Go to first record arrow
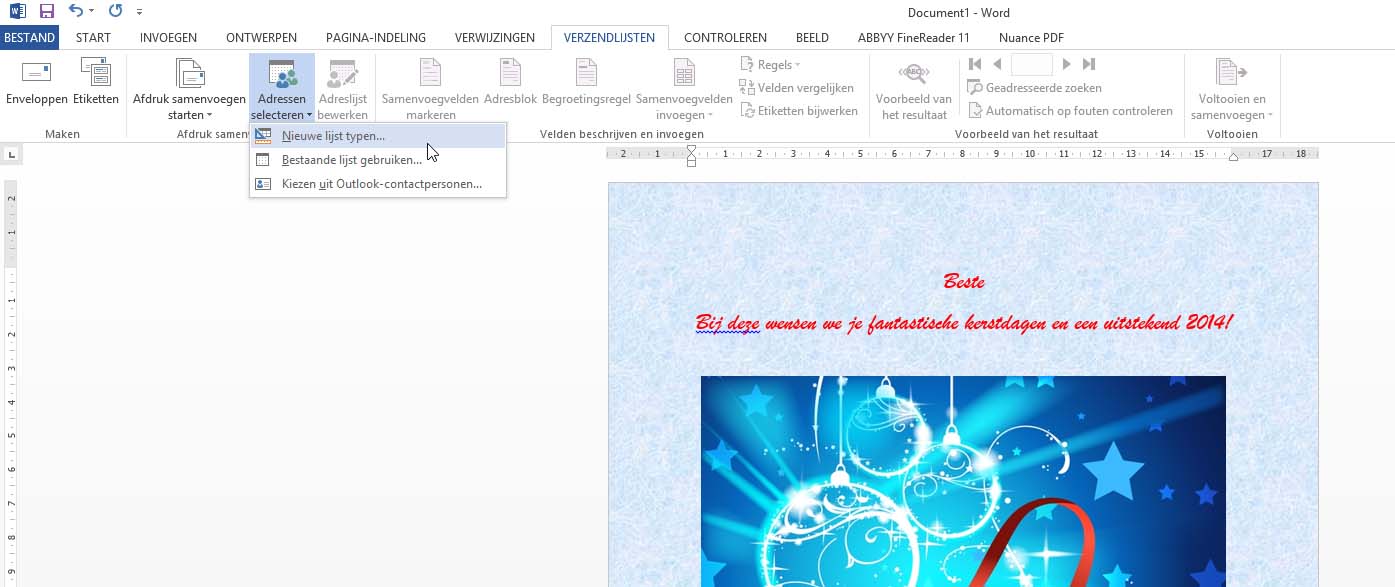Viewport: 1395px width, 587px height. coord(976,64)
